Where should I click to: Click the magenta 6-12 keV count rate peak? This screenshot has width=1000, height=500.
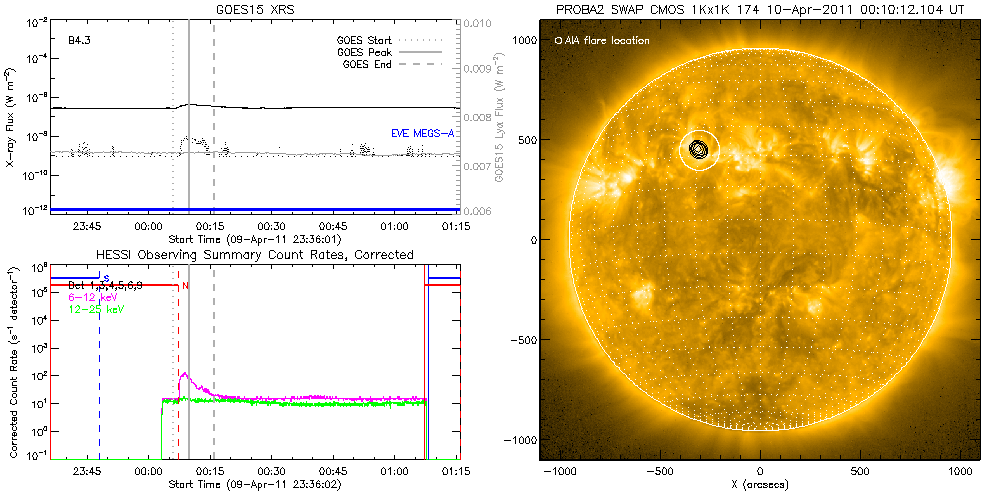(183, 375)
